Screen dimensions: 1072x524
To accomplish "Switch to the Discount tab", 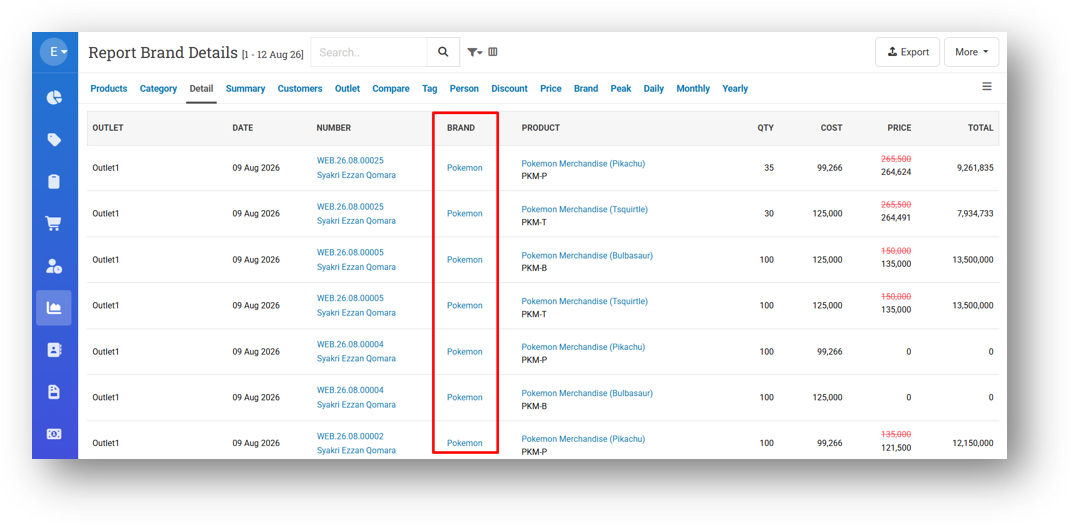I will tap(509, 88).
